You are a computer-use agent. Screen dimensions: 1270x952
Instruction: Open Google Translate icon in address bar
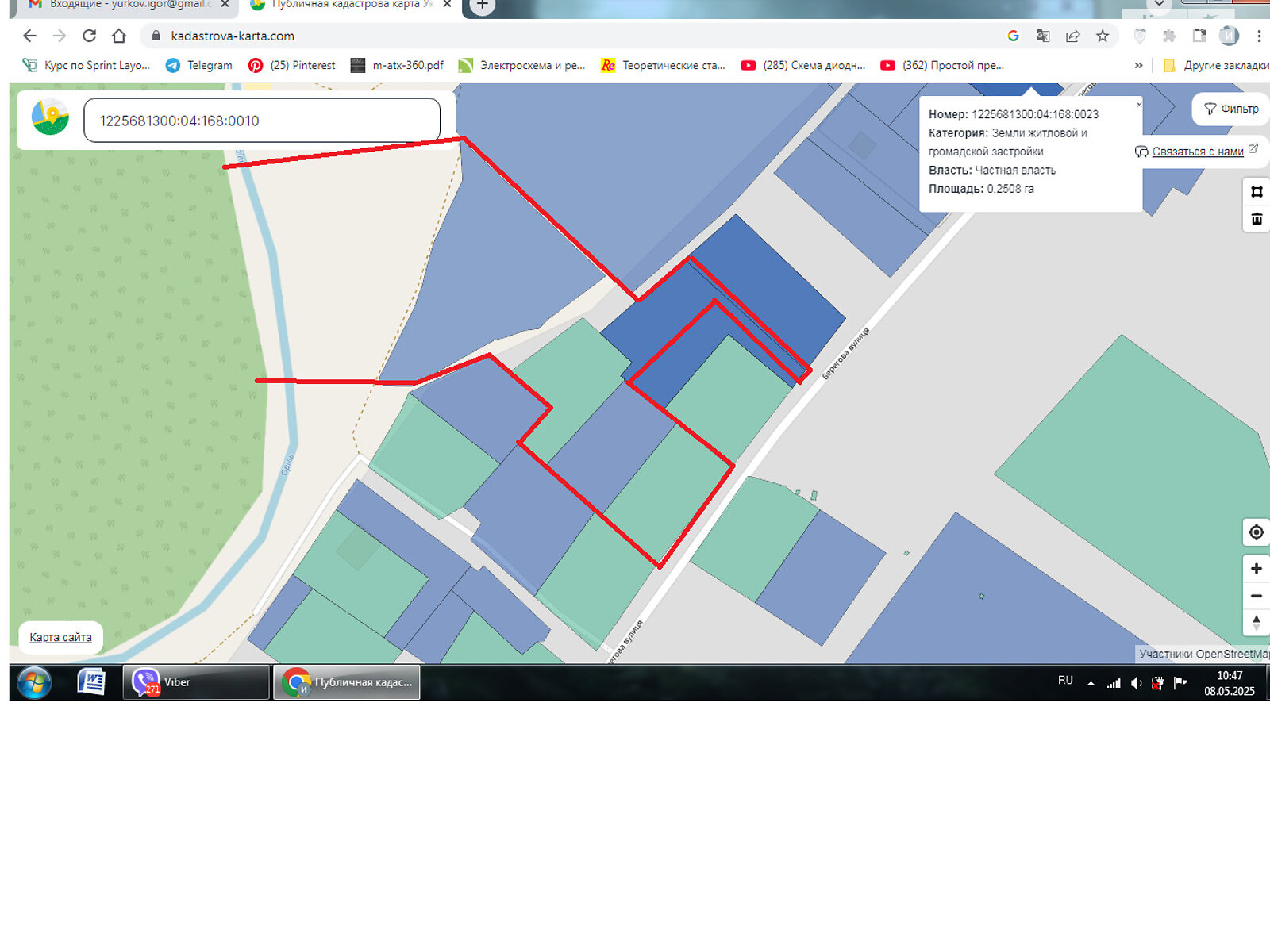click(1043, 36)
